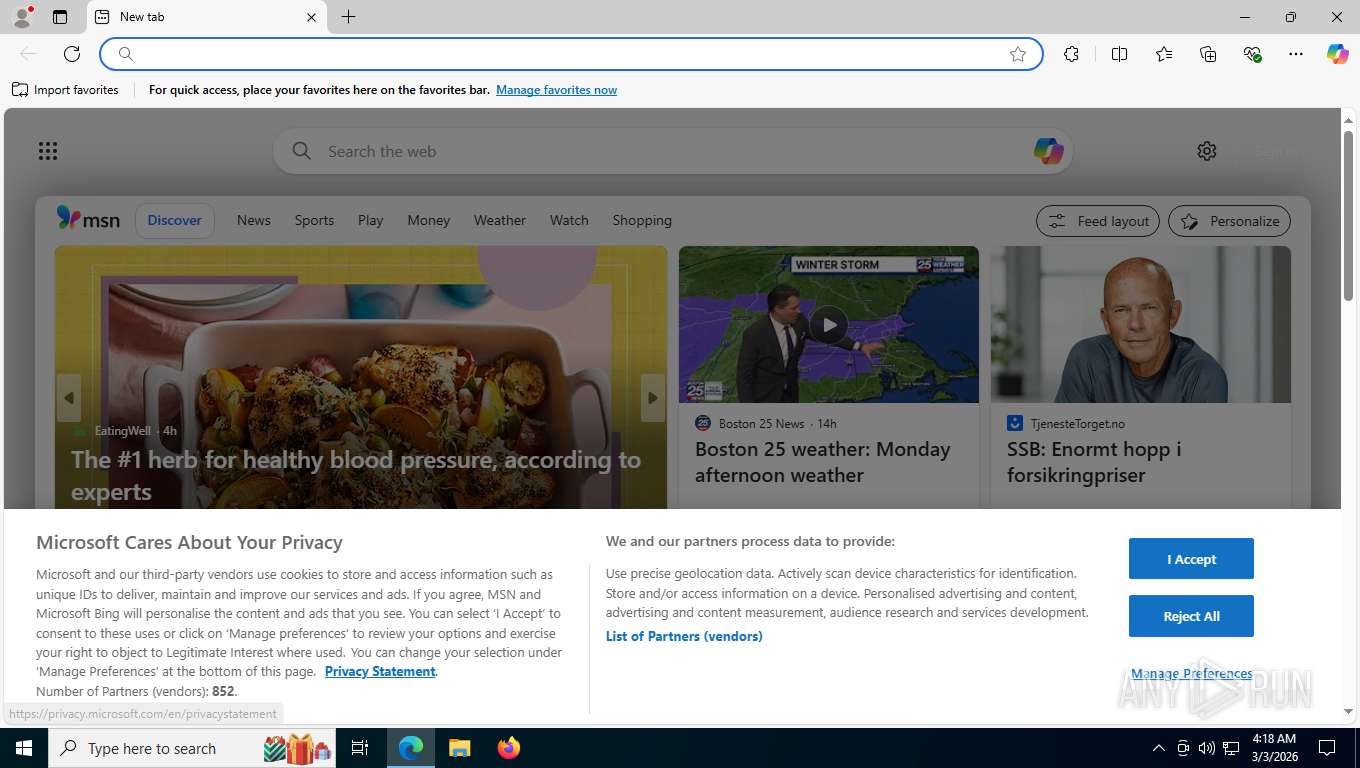Viewport: 1360px width, 768px height.
Task: Open the app launcher grid icon
Action: coord(48,151)
